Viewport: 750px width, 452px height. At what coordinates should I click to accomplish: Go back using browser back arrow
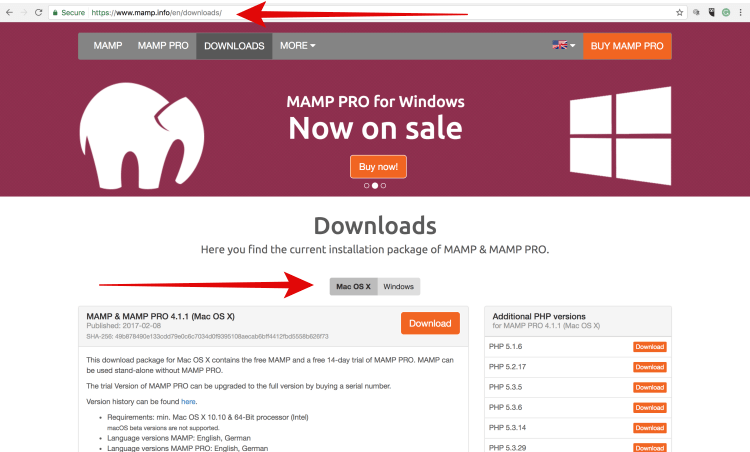[10, 12]
